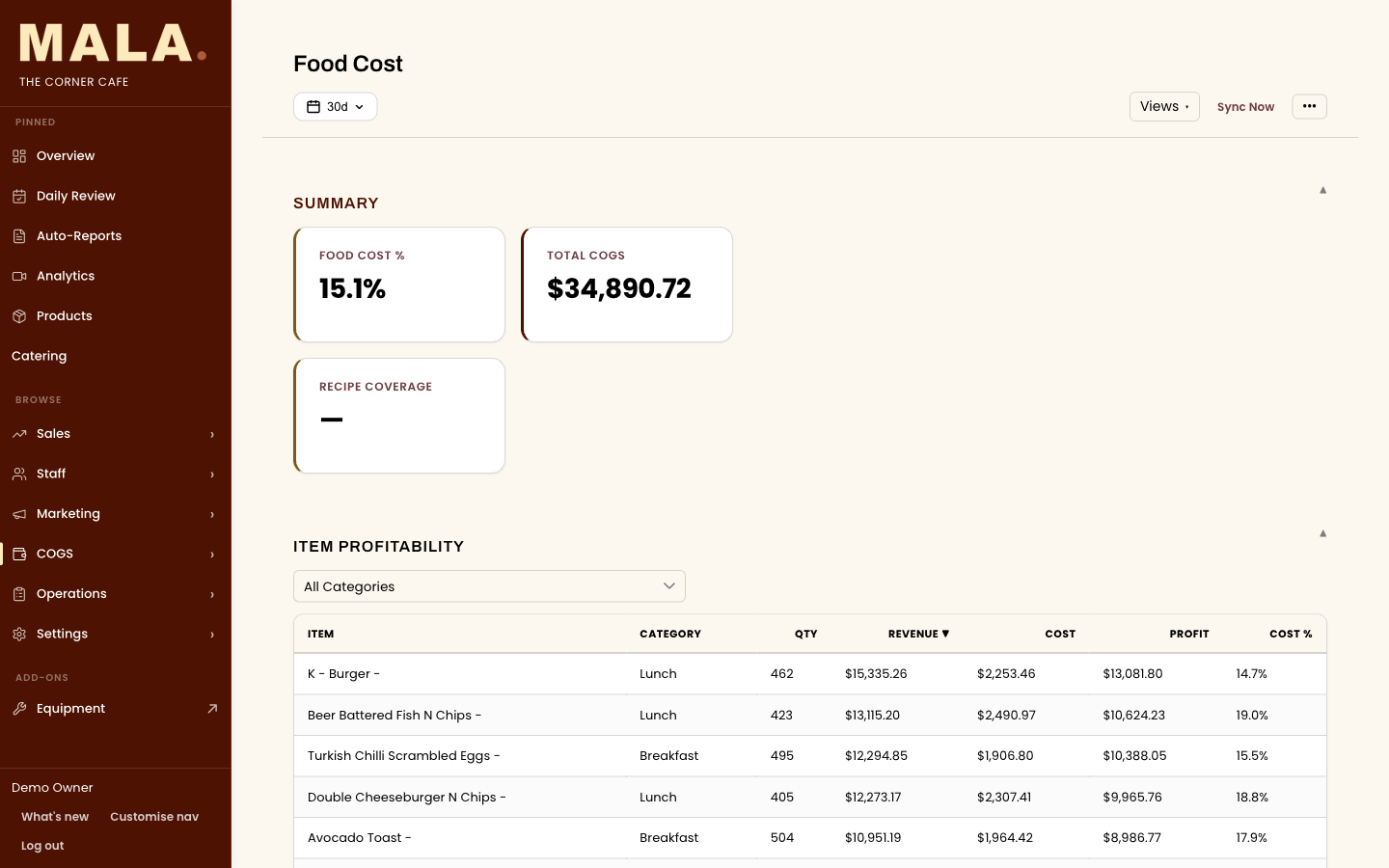
Task: Open the 30d date range dropdown
Action: tap(335, 107)
